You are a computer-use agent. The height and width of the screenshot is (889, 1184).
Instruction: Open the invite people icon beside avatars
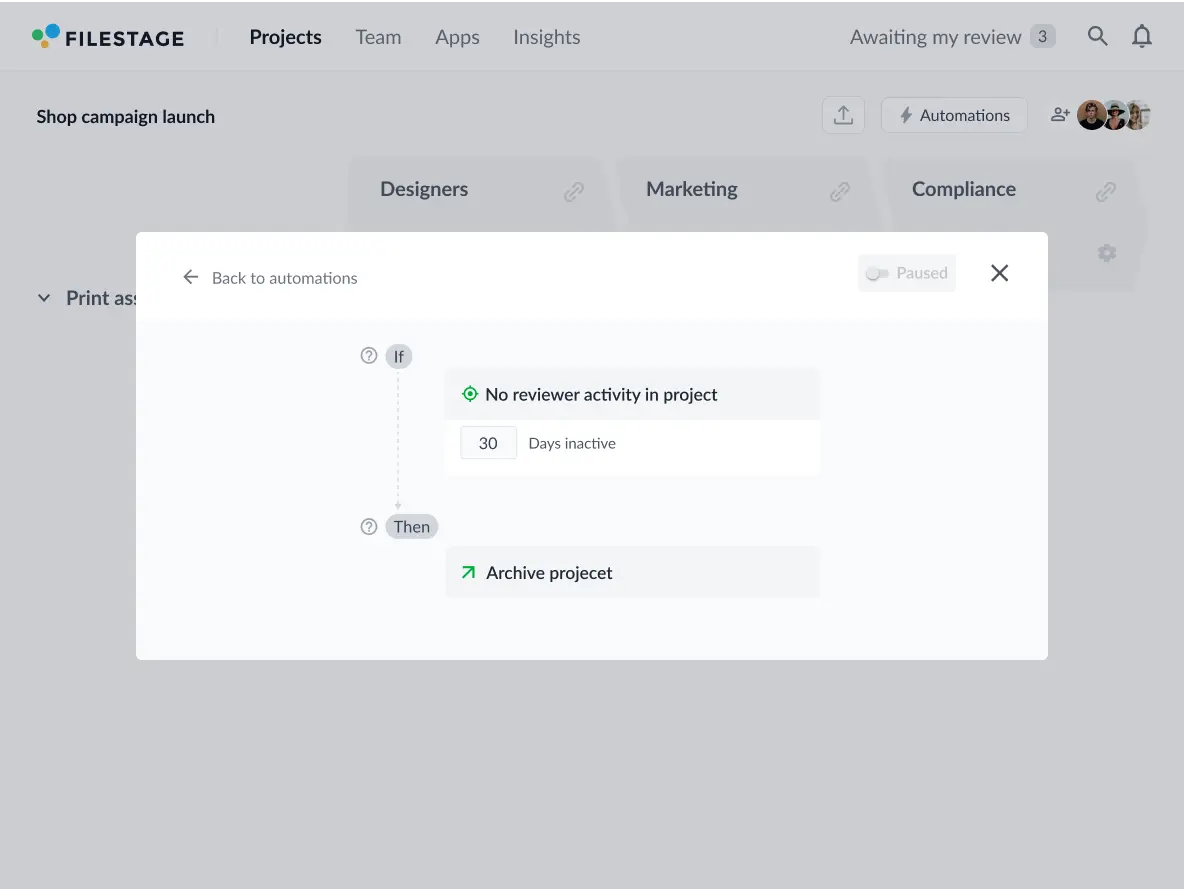[1060, 114]
